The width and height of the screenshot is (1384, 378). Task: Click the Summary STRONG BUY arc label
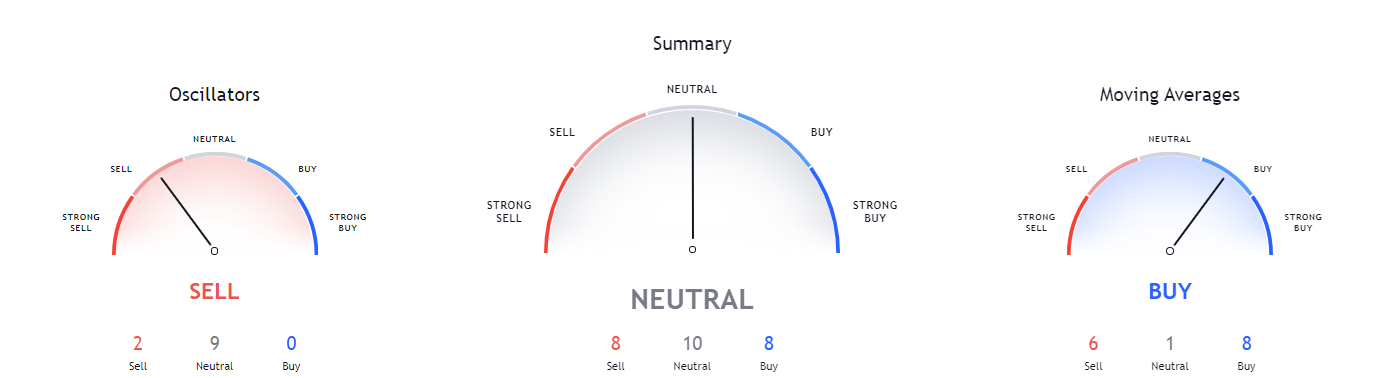pos(875,211)
